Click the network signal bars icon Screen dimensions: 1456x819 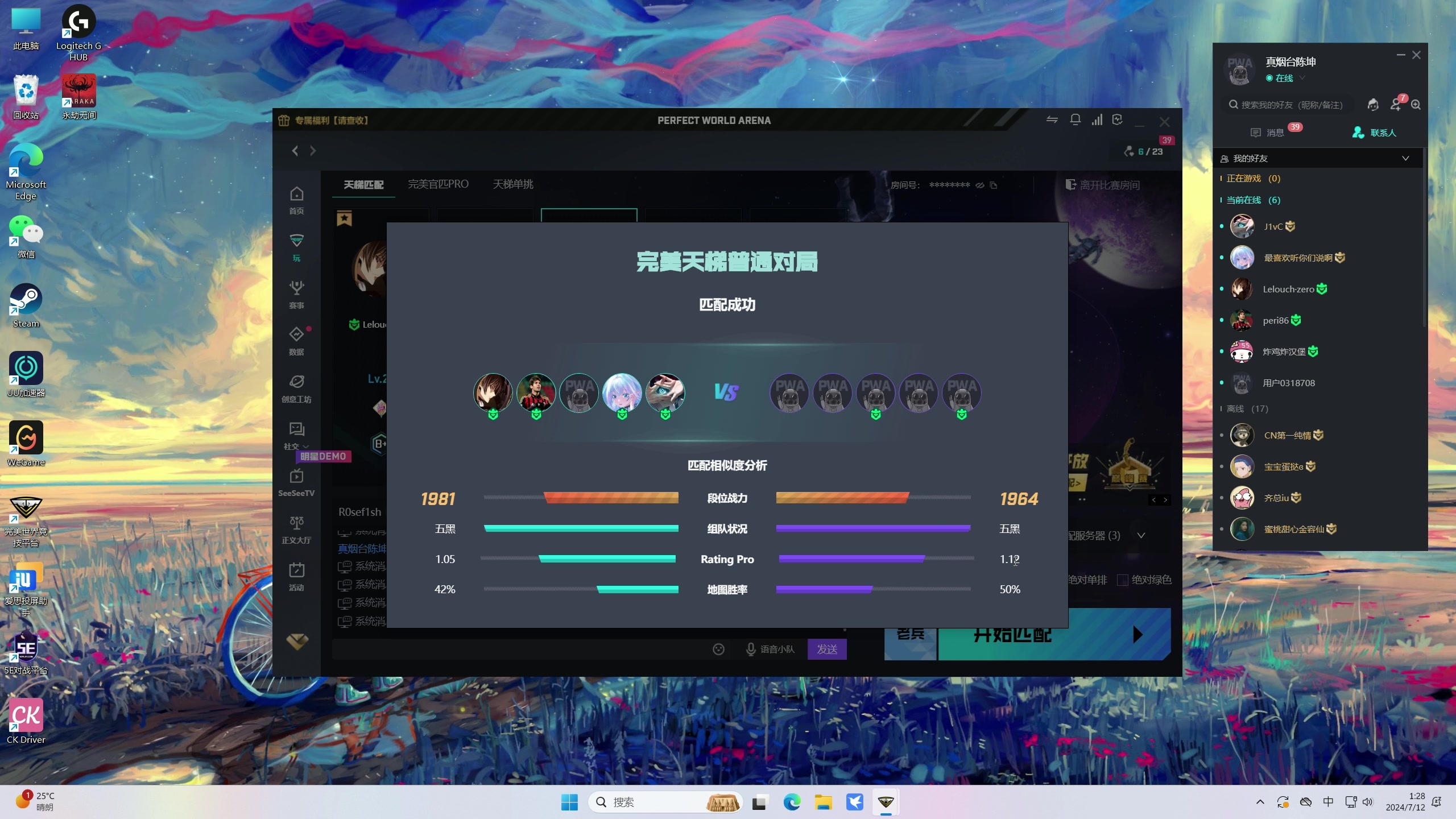coord(1097,119)
